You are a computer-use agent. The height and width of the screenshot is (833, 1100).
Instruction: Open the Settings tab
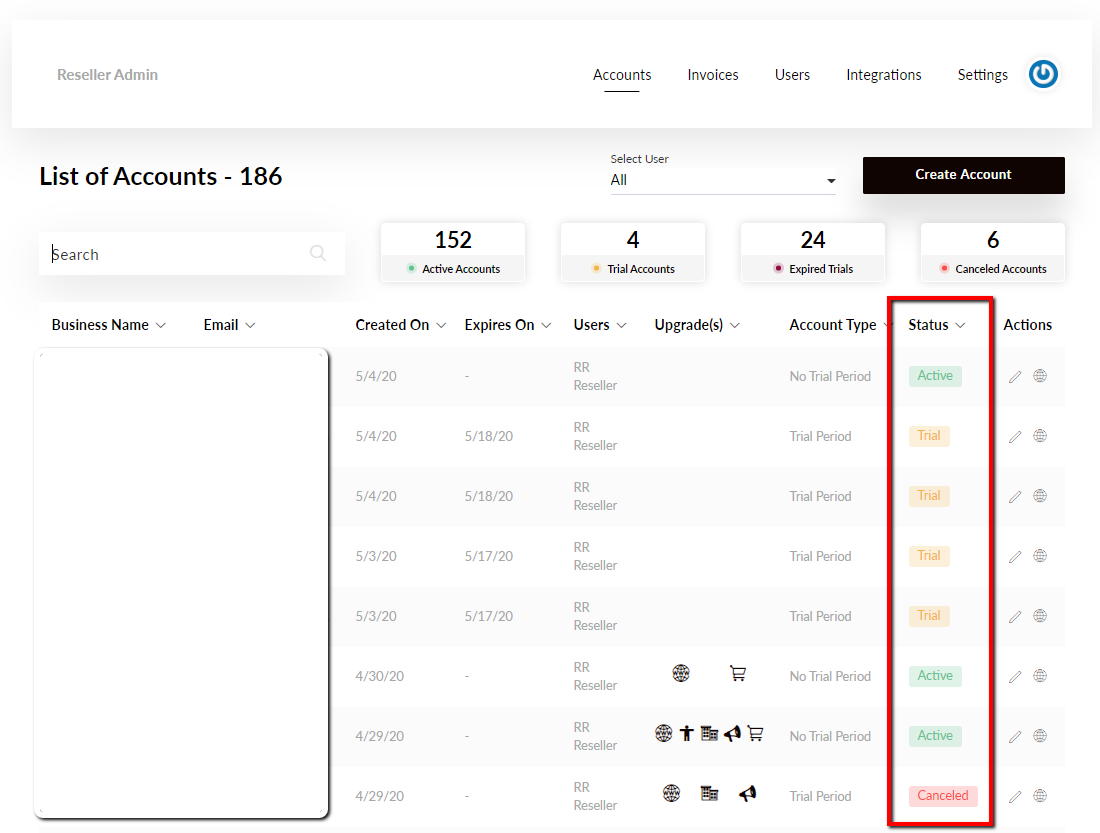tap(982, 74)
